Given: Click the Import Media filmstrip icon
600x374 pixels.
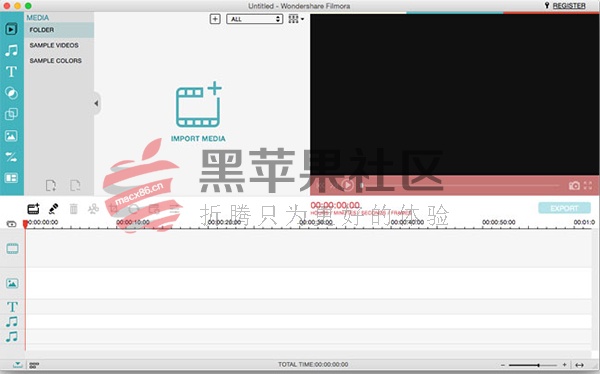Looking at the screenshot, I should point(198,105).
